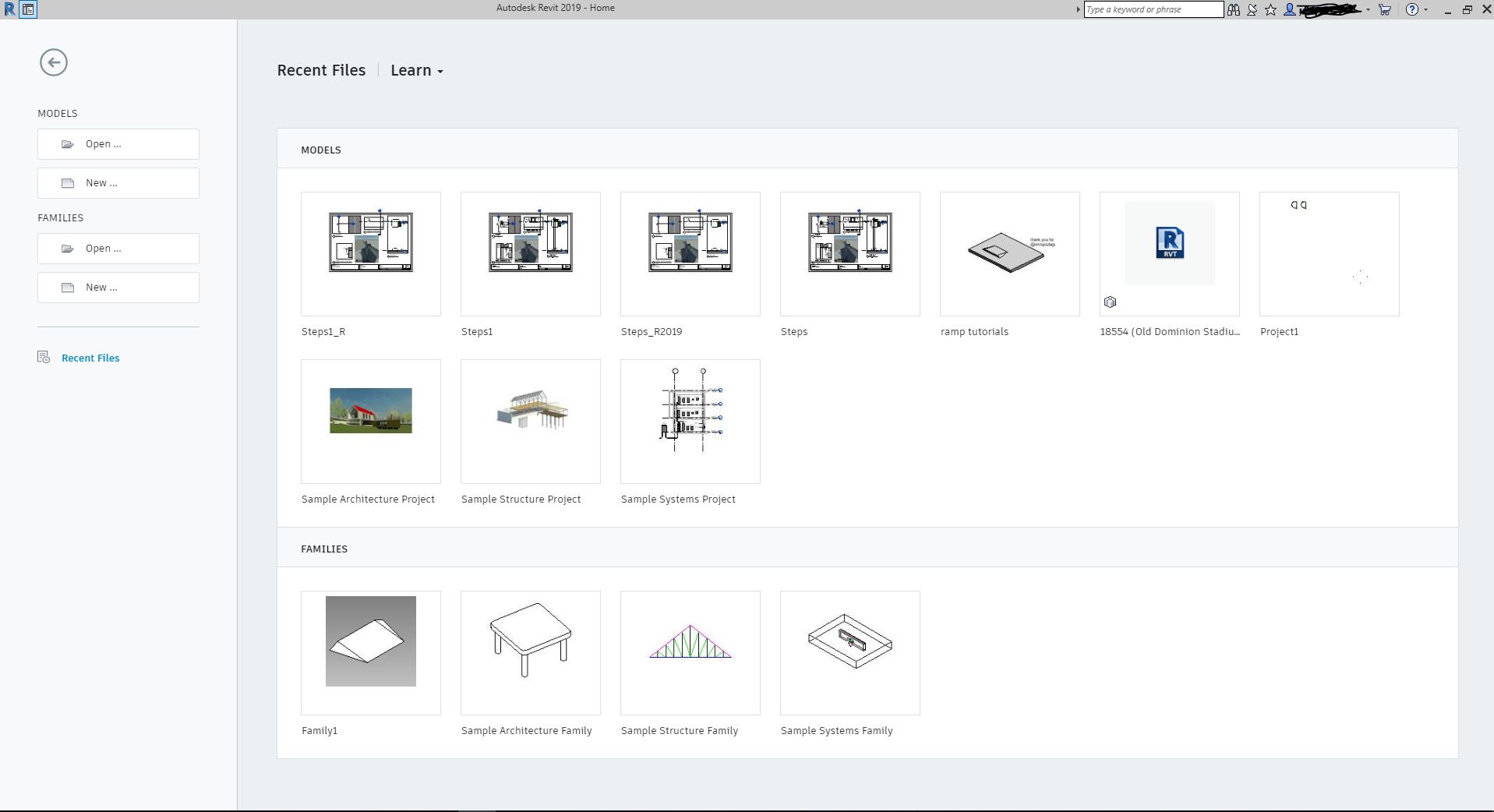This screenshot has height=812, width=1494.
Task: Expand the Help dropdown arrow
Action: tap(1427, 9)
